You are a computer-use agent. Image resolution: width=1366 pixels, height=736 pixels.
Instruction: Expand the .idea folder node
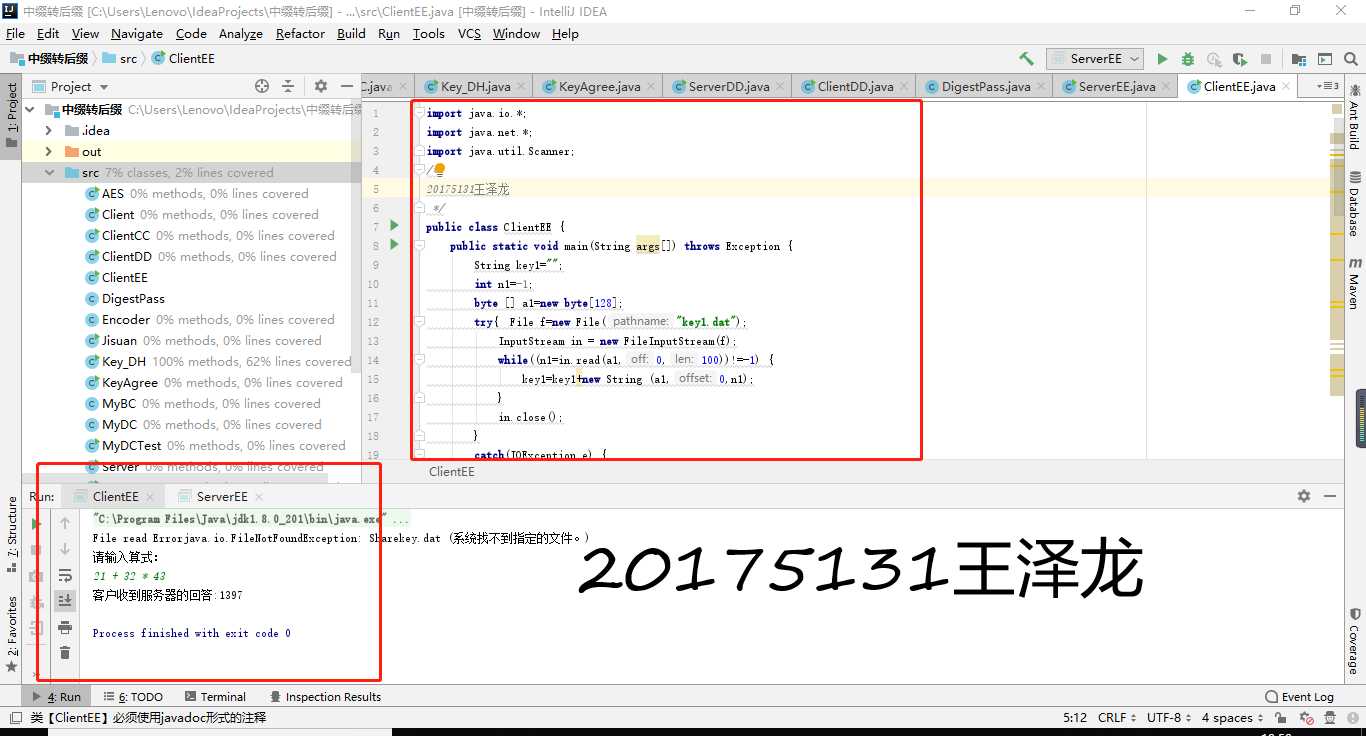pyautogui.click(x=48, y=131)
